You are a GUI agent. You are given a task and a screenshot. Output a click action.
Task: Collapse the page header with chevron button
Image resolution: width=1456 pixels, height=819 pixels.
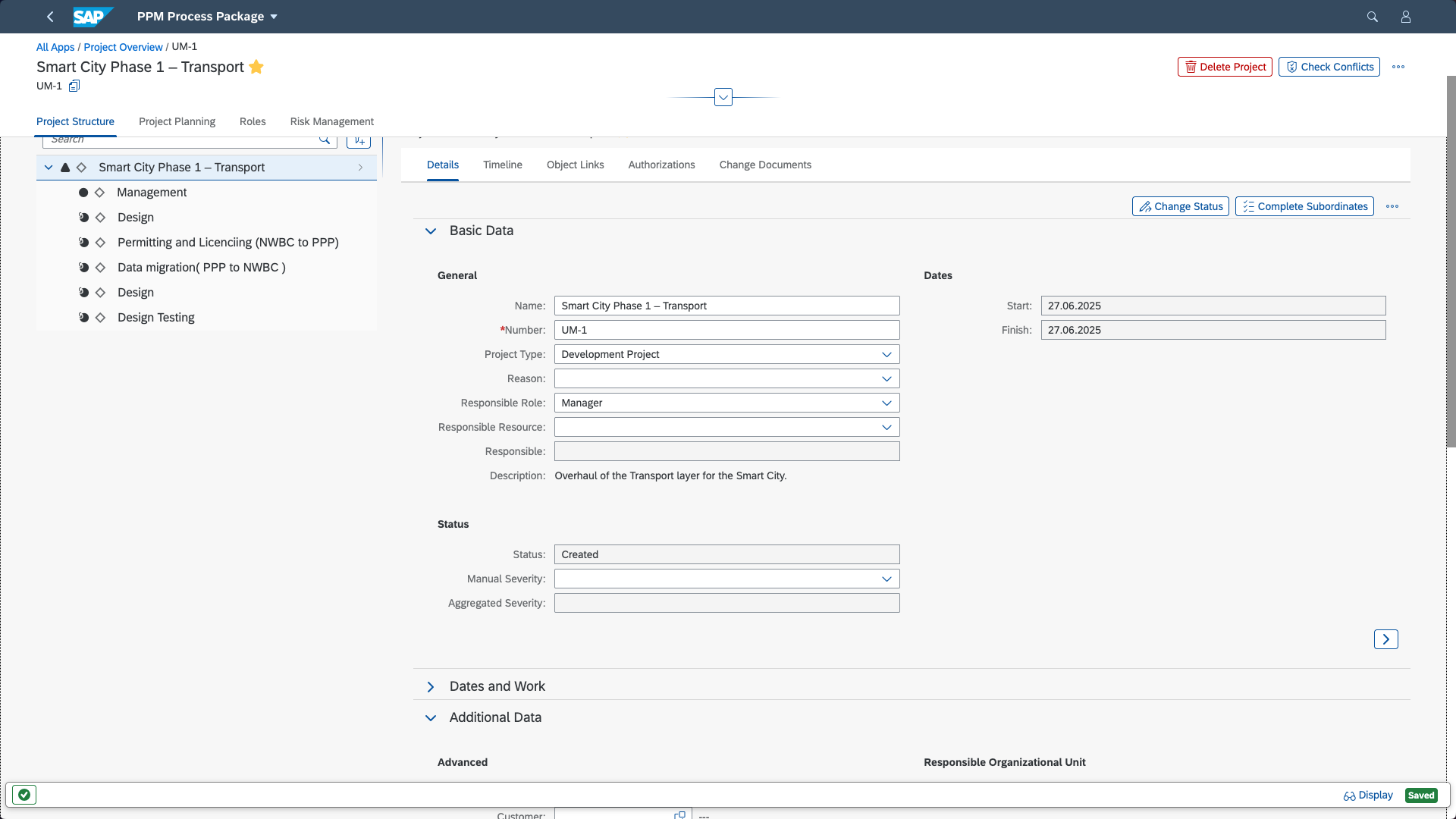(x=723, y=97)
